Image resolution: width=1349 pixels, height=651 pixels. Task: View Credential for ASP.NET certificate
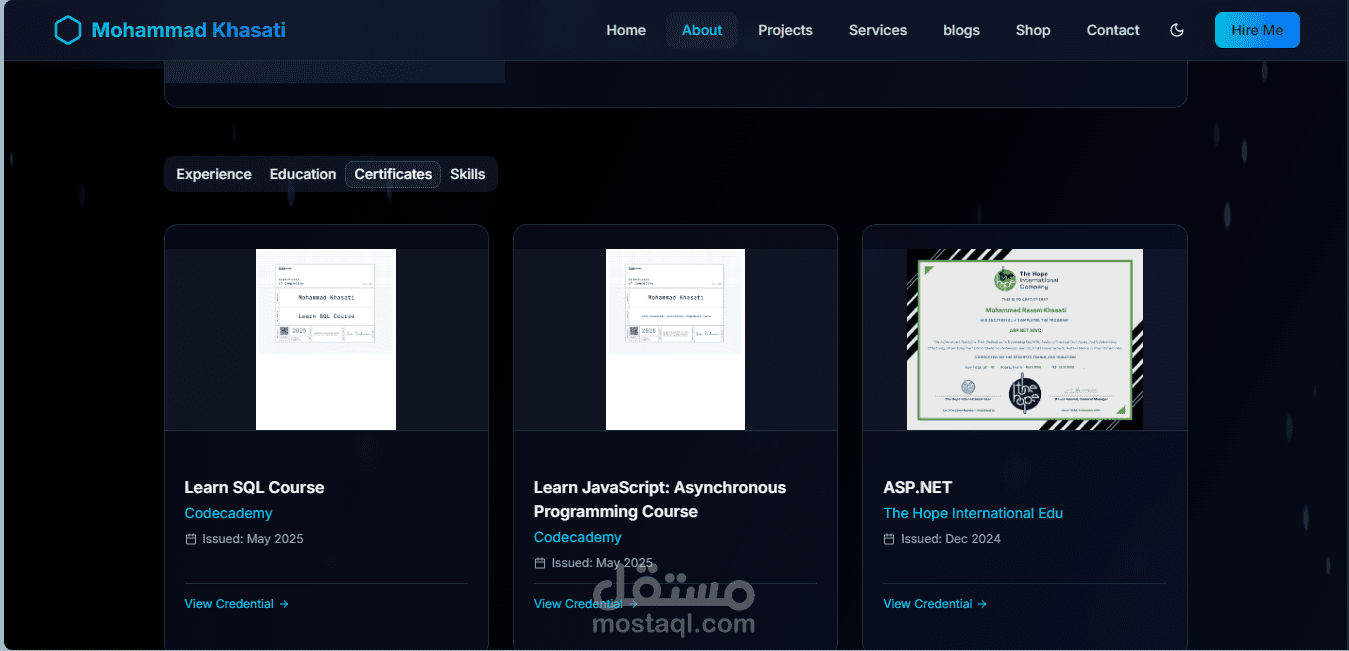click(935, 604)
